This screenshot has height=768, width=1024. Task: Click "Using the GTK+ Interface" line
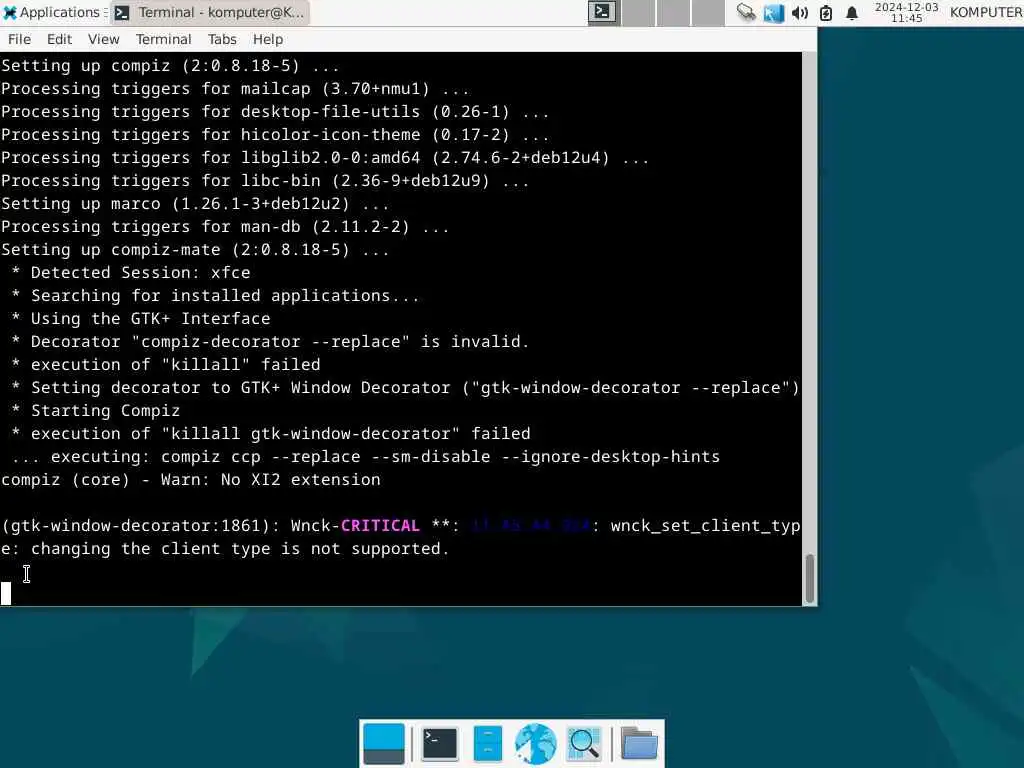[x=140, y=319]
